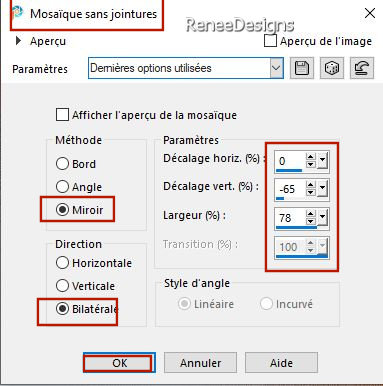Click the randomize parameters dice icon
Screen dimensions: 383x386
coord(332,68)
